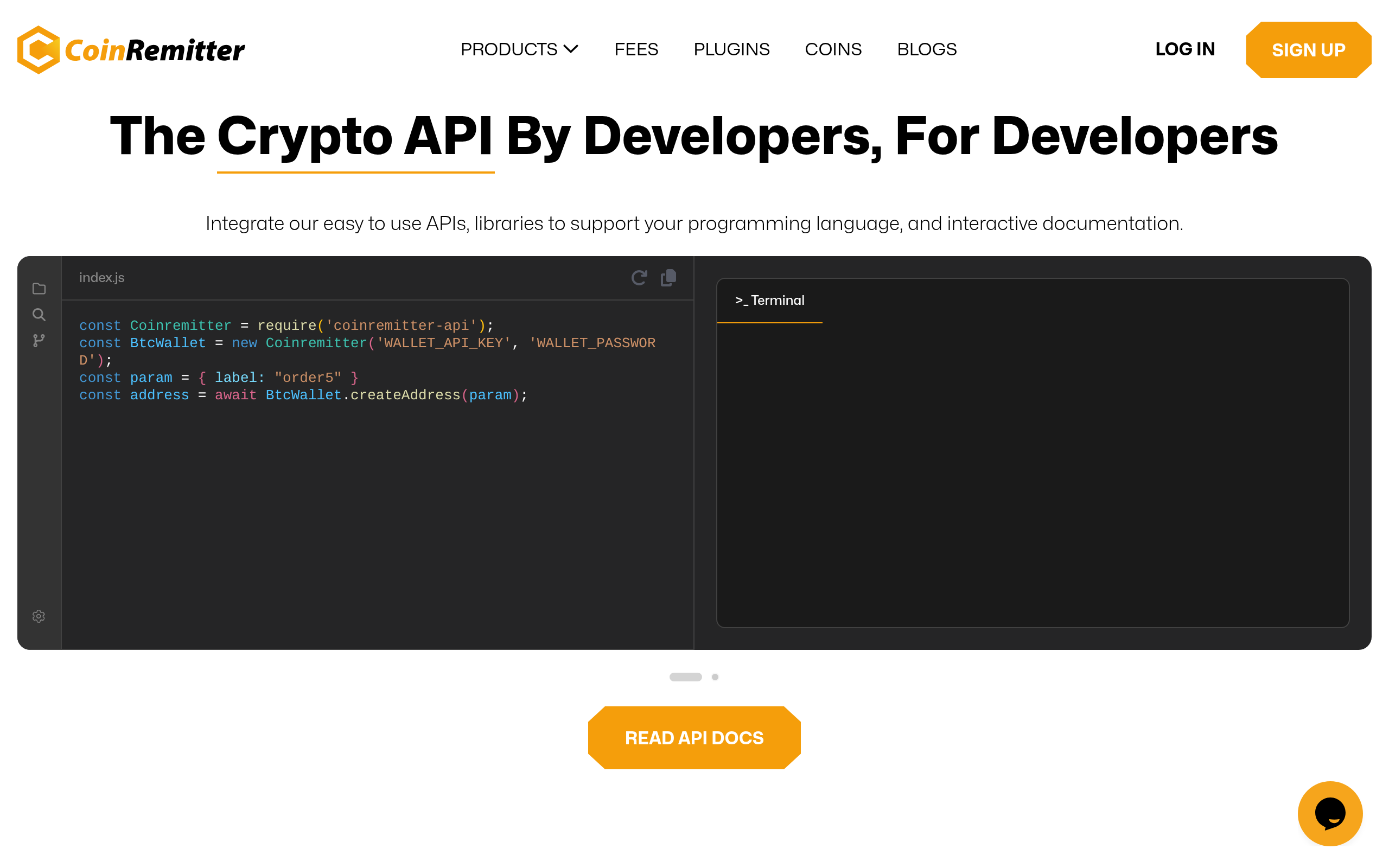
Task: Click the CoinRemitter hexagon logo
Action: [39, 50]
